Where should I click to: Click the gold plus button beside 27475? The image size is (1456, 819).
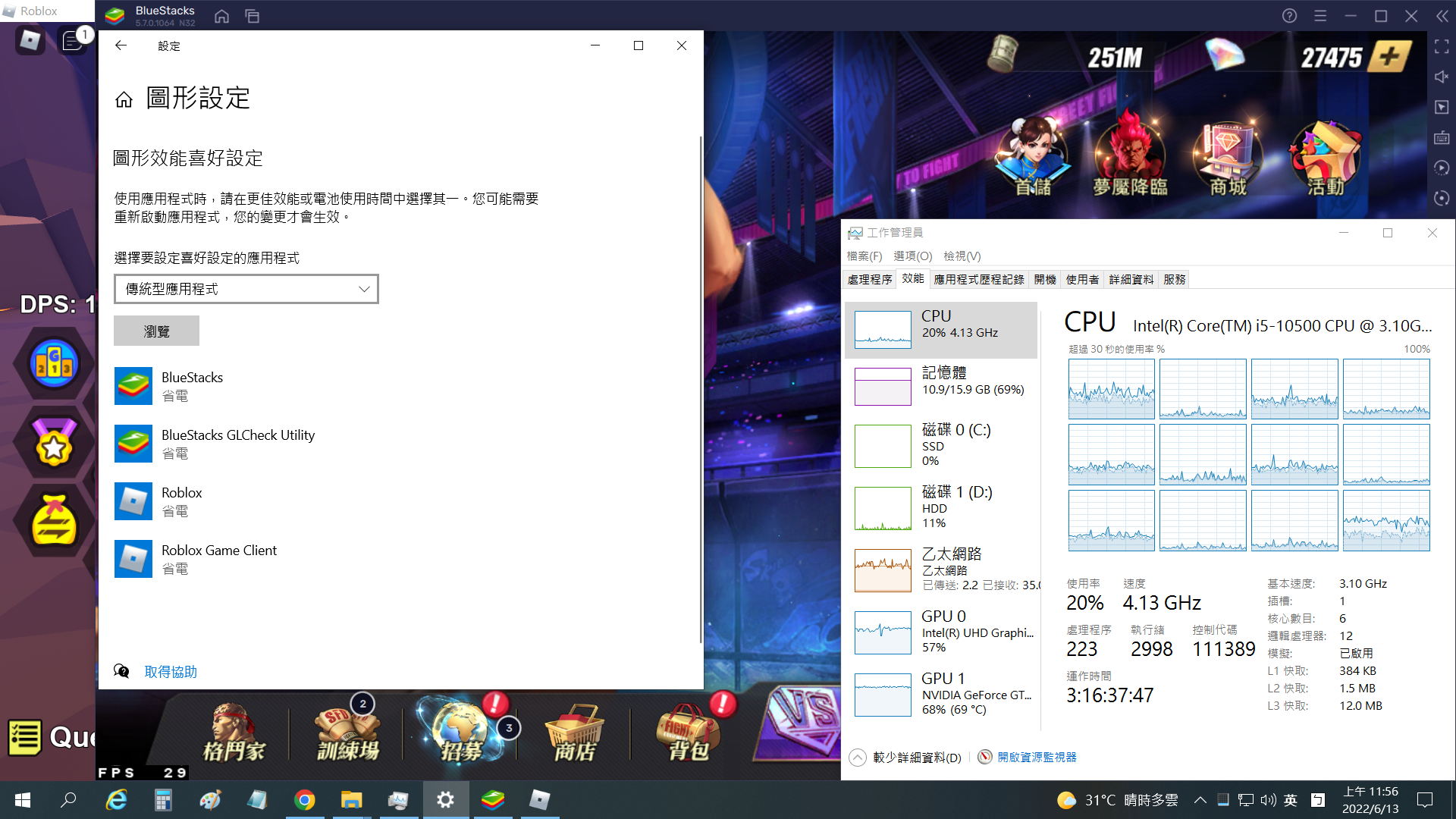pos(1390,57)
